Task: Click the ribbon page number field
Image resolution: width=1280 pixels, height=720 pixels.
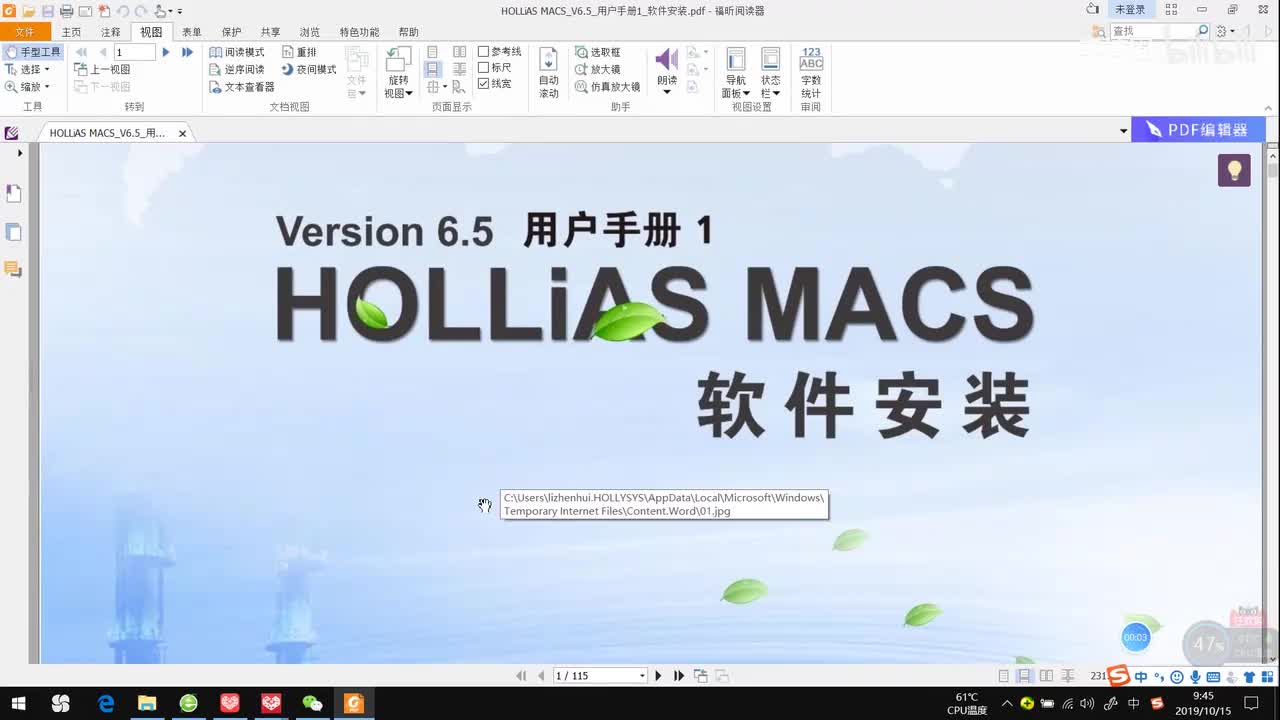Action: point(134,52)
